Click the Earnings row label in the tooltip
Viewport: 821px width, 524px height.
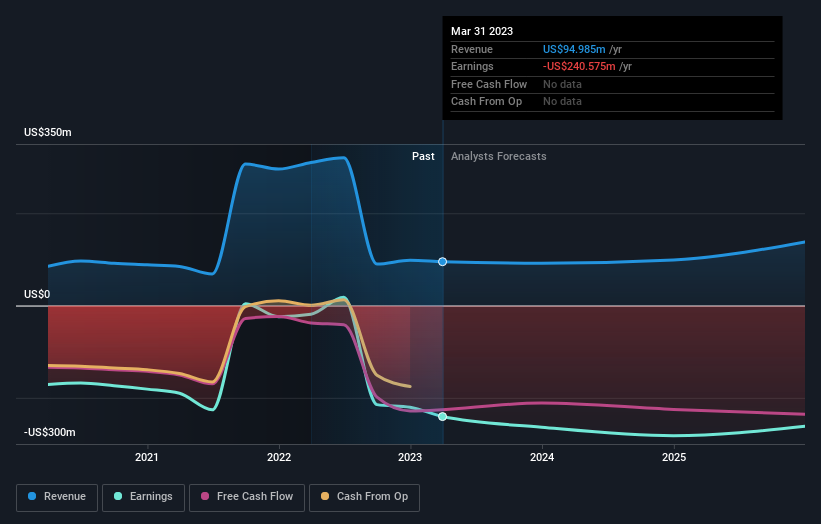(472, 66)
